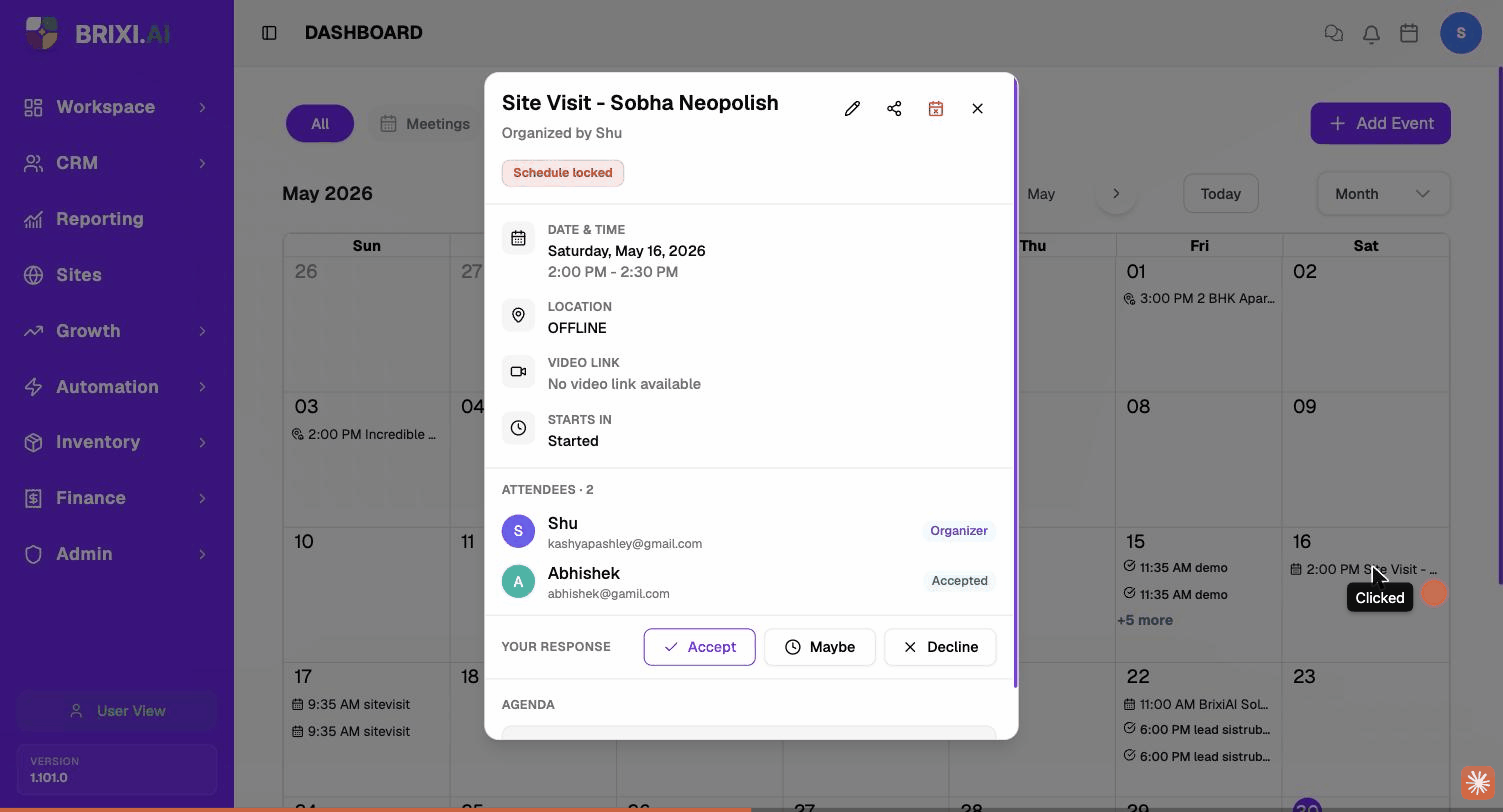Open the notifications bell
1503x812 pixels.
[1371, 33]
